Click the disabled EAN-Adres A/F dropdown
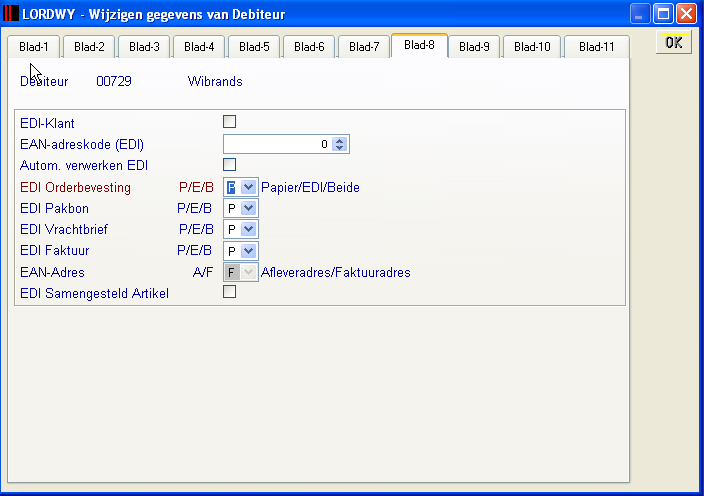This screenshot has width=704, height=496. [241, 272]
